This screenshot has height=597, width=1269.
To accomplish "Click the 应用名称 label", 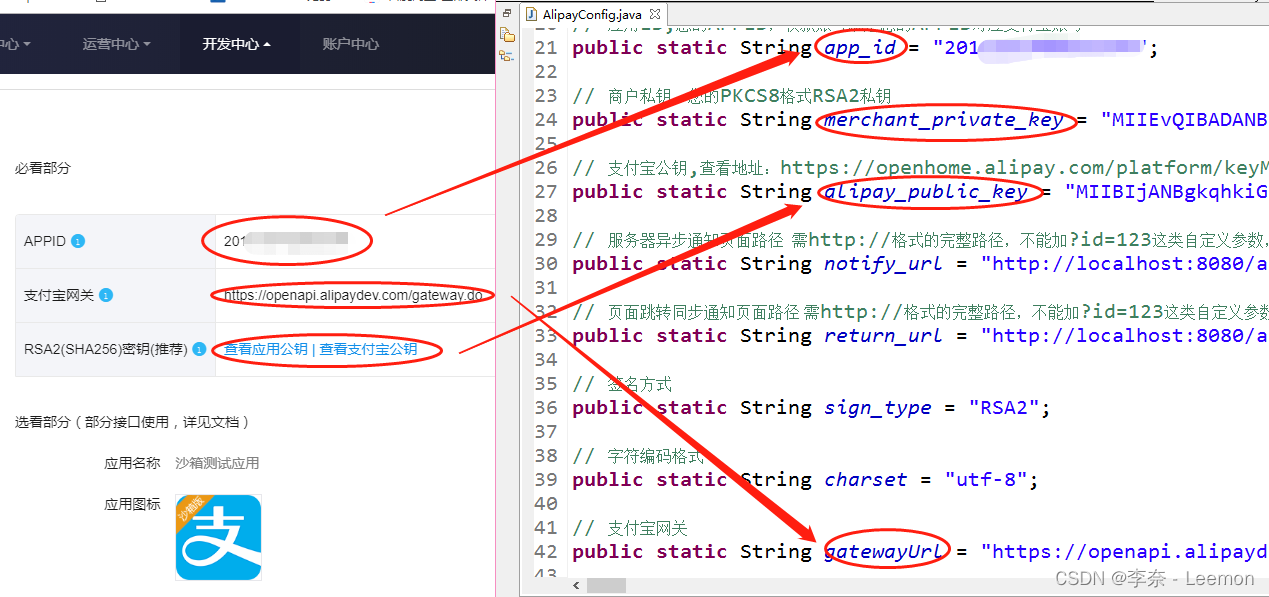I will coord(132,463).
